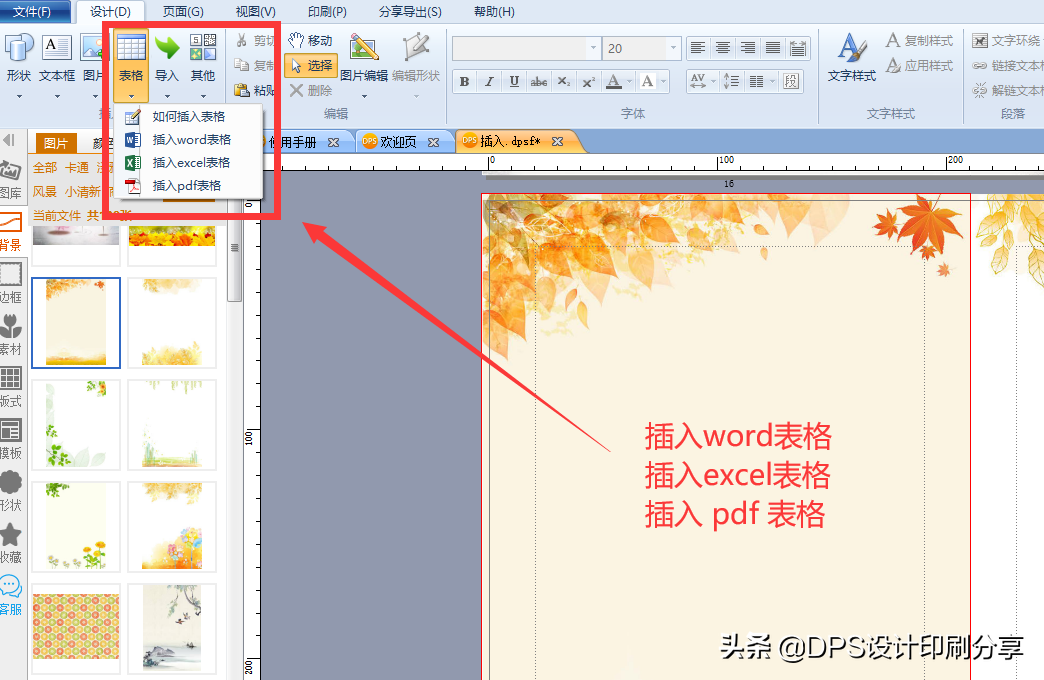Open the 收藏 favorites star panel

(11, 543)
